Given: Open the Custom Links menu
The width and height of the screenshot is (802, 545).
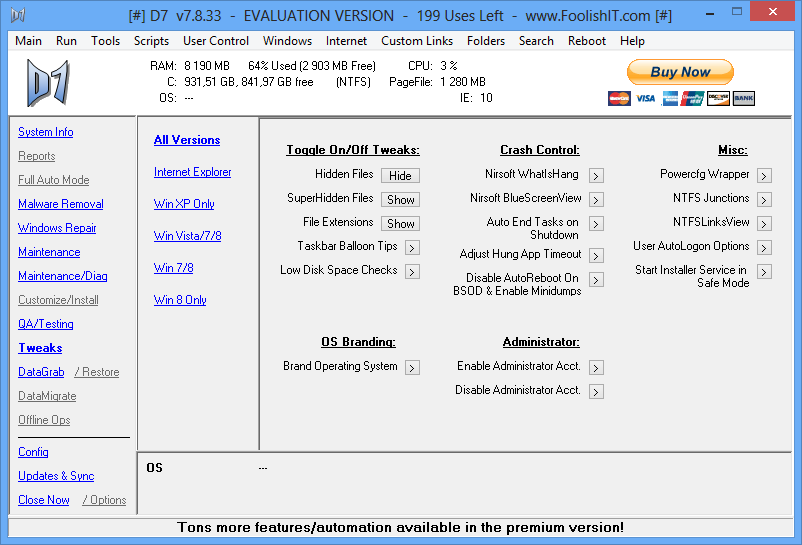Looking at the screenshot, I should (417, 41).
